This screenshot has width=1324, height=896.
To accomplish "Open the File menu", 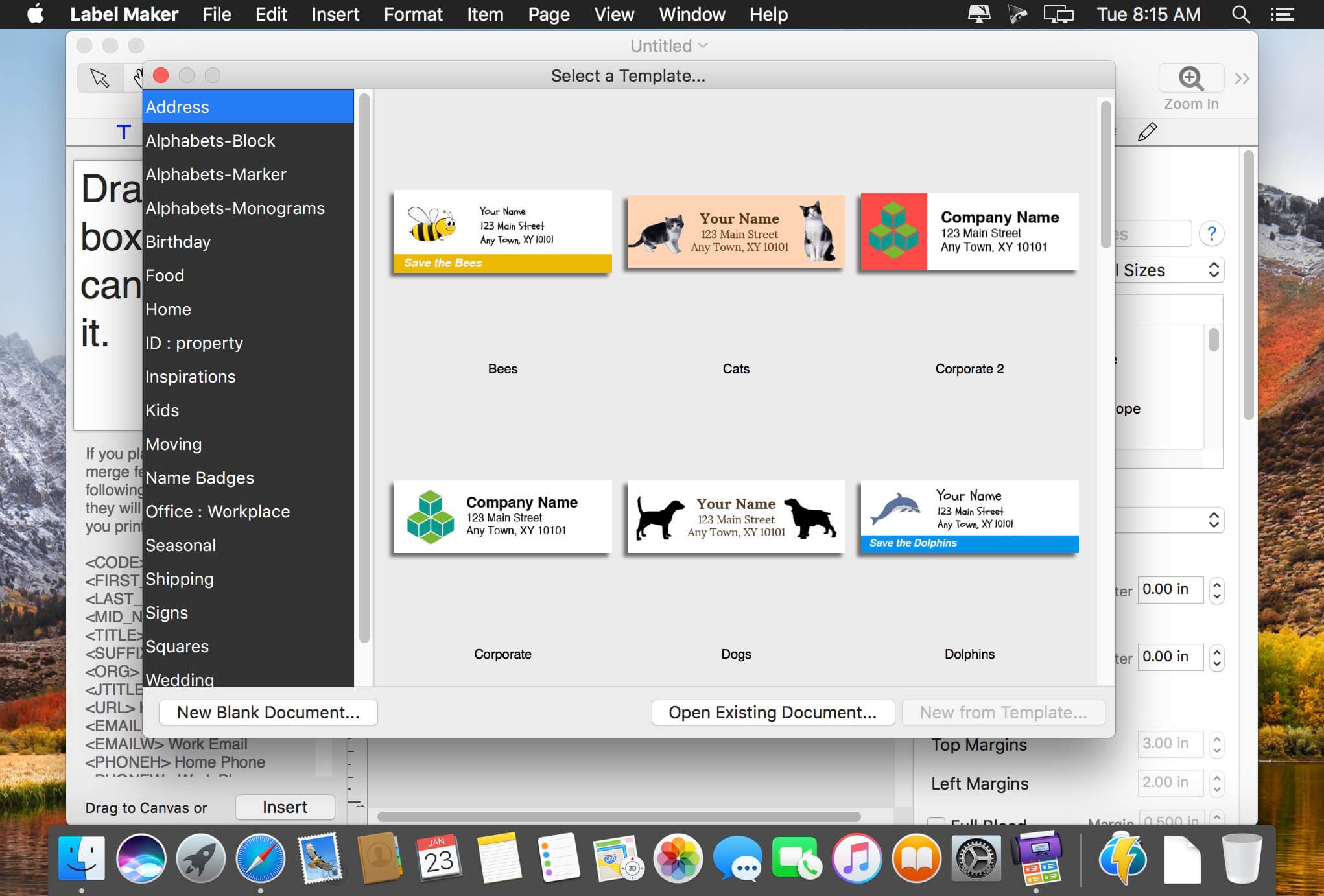I will [x=217, y=14].
